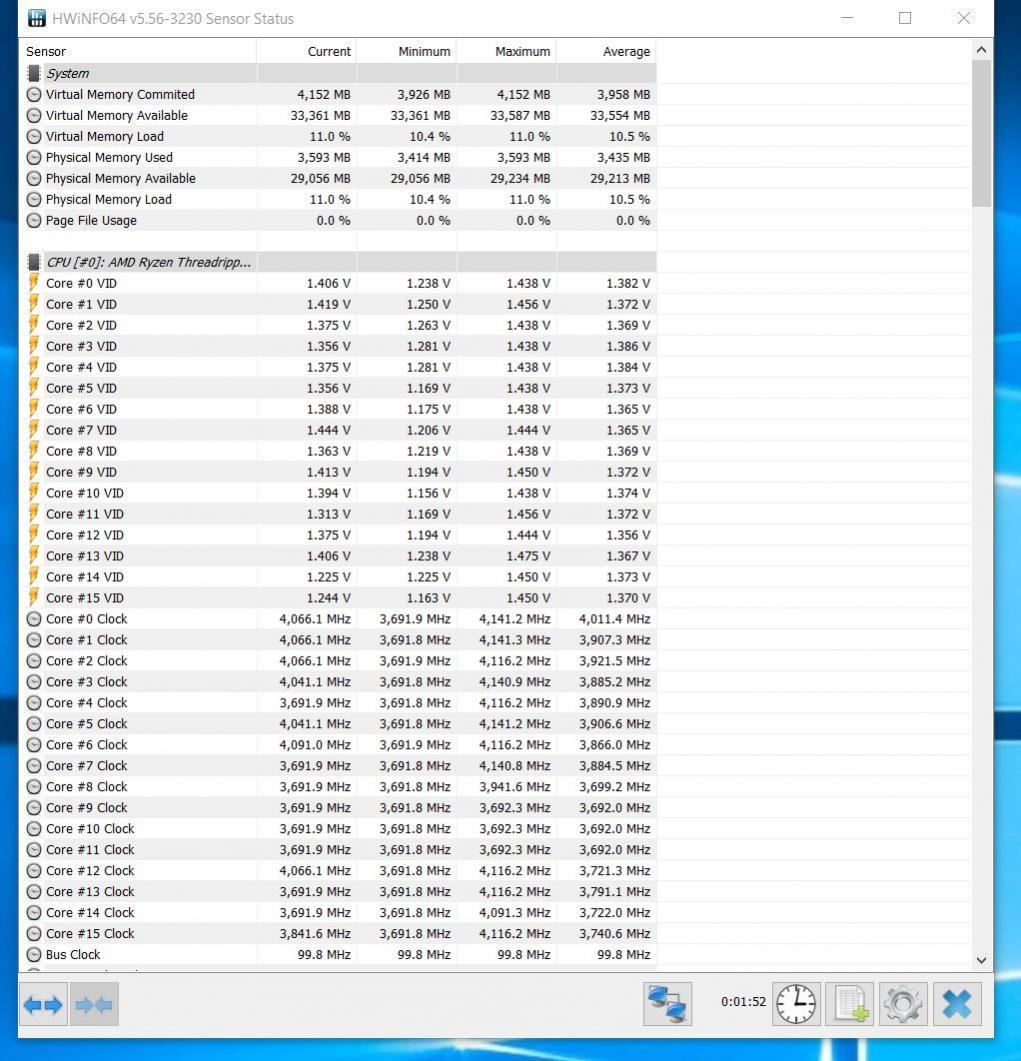Click the Page File Usage gauge icon
The height and width of the screenshot is (1061, 1021).
(34, 220)
